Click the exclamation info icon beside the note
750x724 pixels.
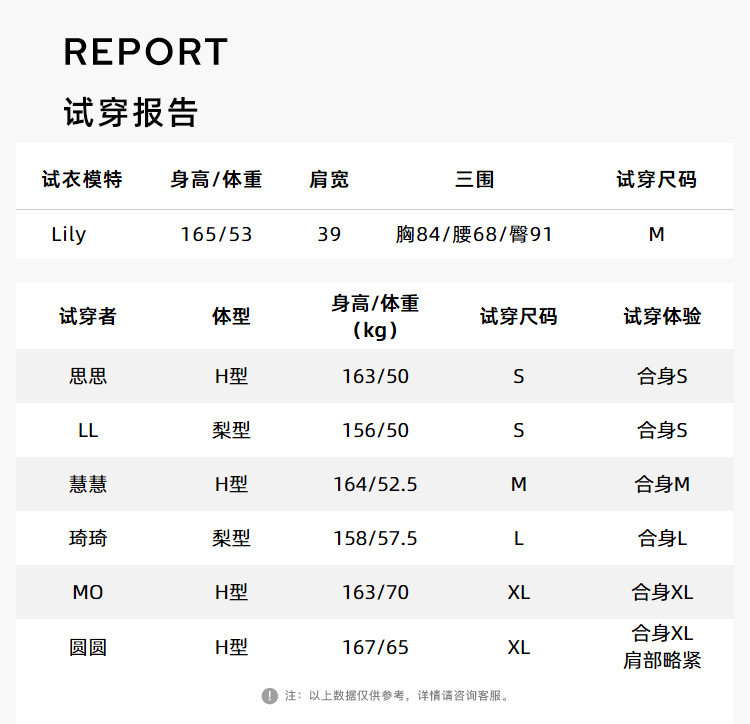pyautogui.click(x=269, y=695)
